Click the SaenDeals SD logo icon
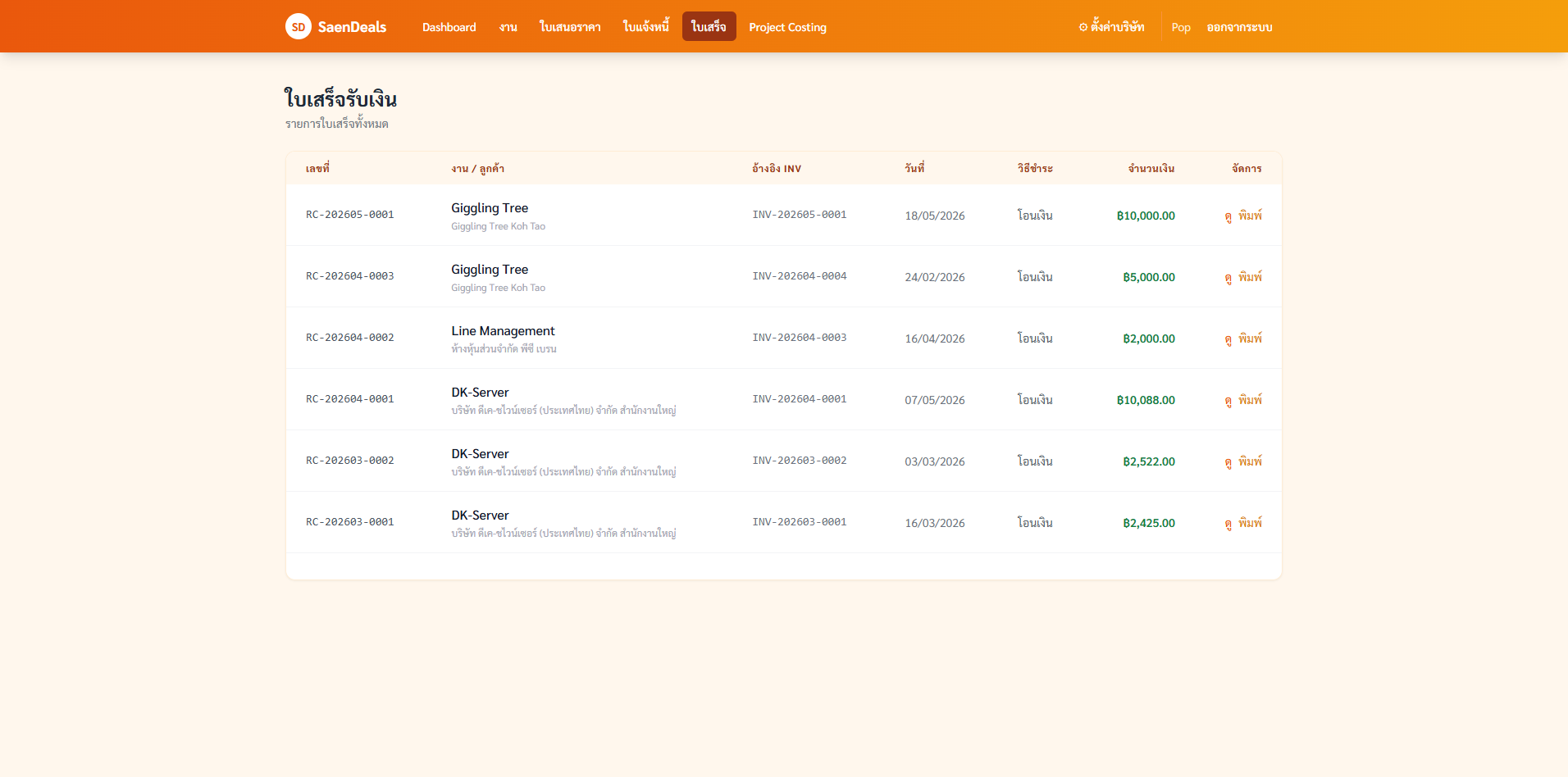This screenshot has height=777, width=1568. tap(299, 26)
